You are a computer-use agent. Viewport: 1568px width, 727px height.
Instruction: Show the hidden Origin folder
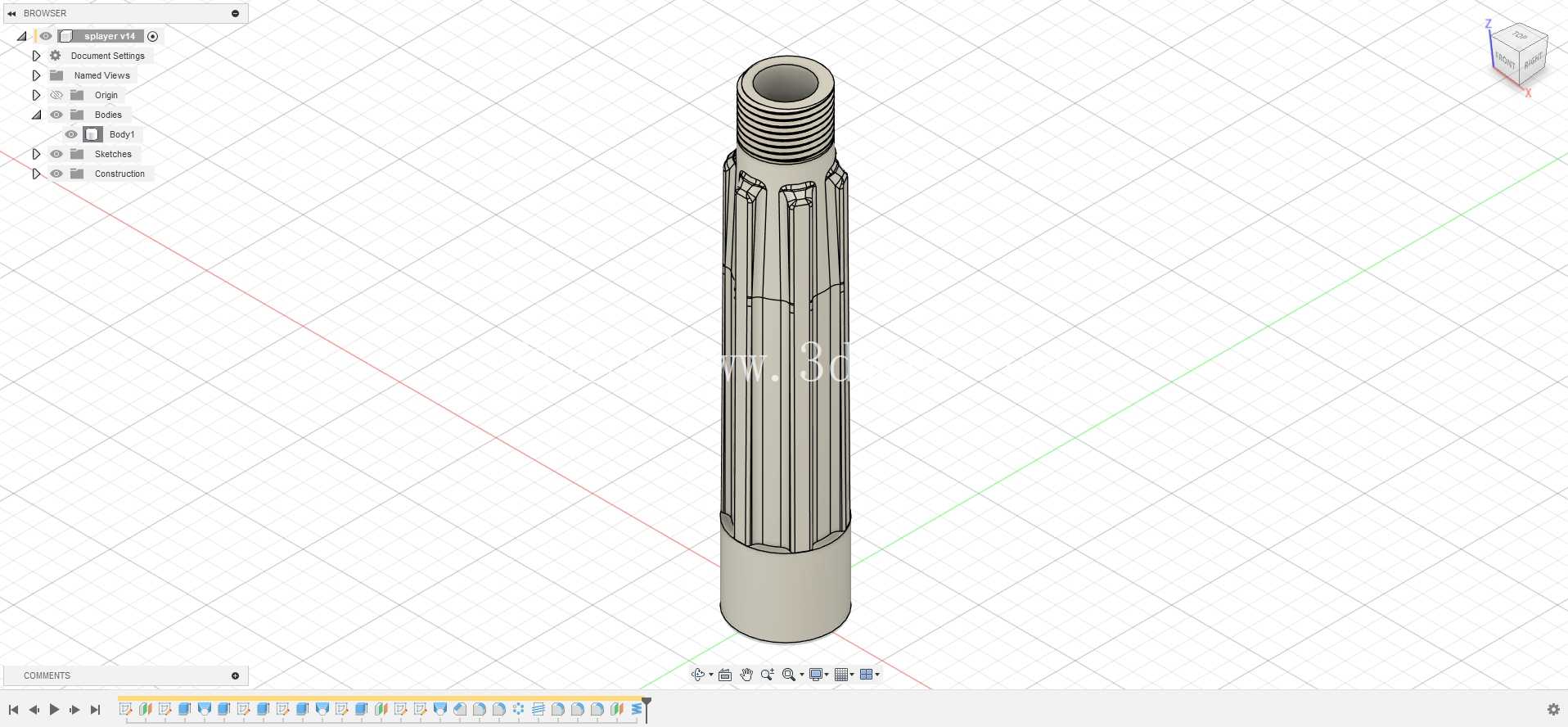pos(56,95)
